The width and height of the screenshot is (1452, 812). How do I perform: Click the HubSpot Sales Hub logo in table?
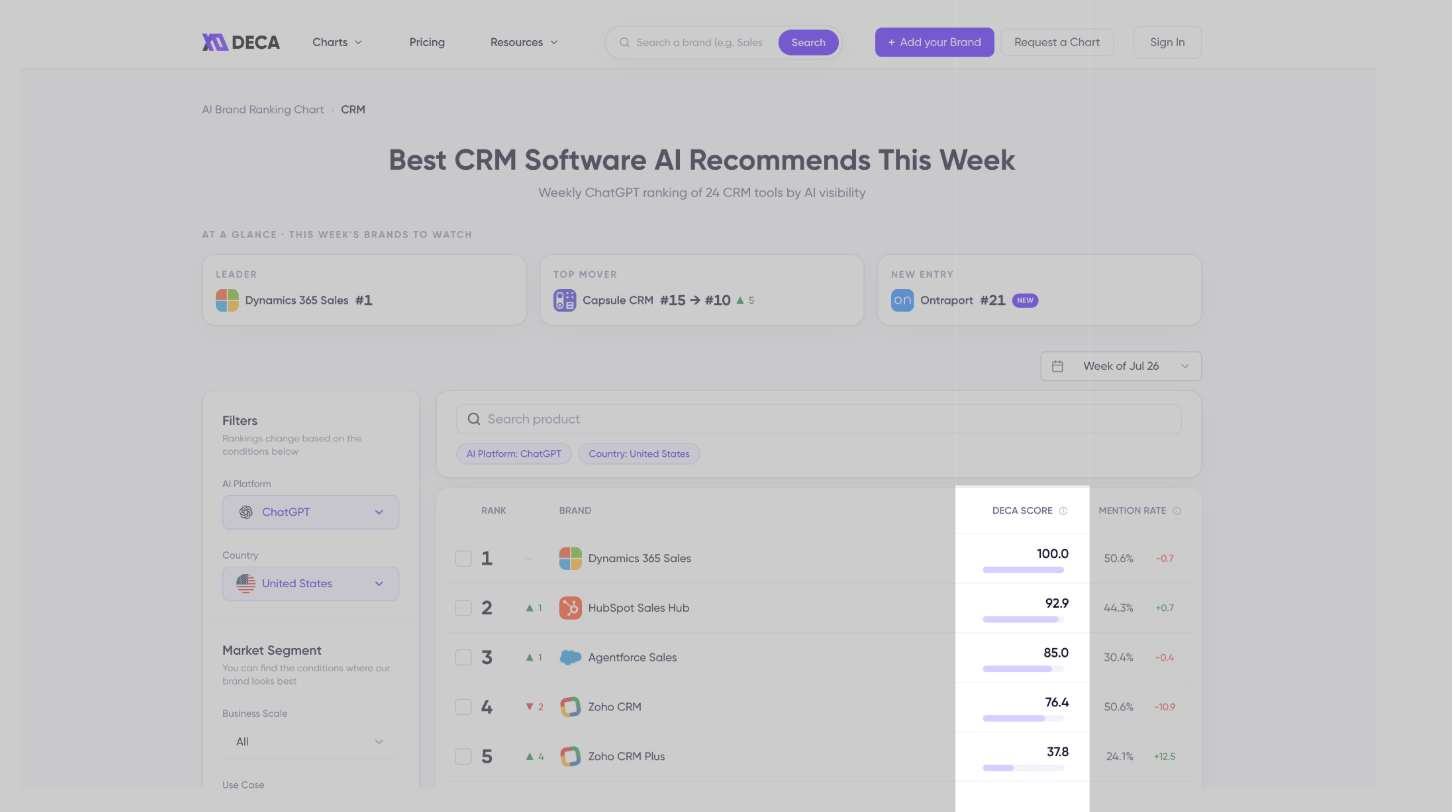(x=570, y=608)
